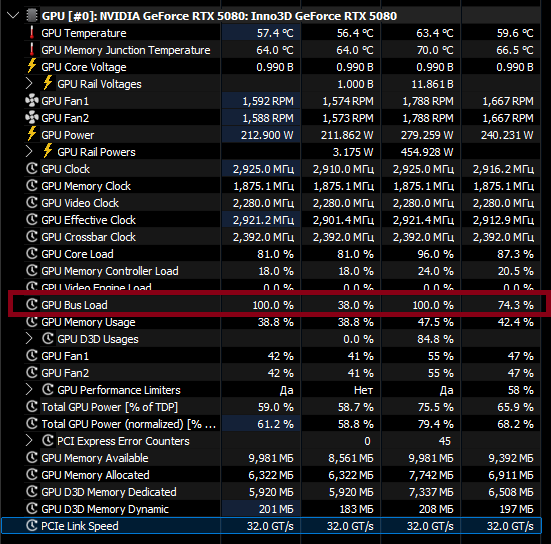This screenshot has width=551, height=544.
Task: Click the clock icon of PCI Express Error Counters
Action: [48, 440]
